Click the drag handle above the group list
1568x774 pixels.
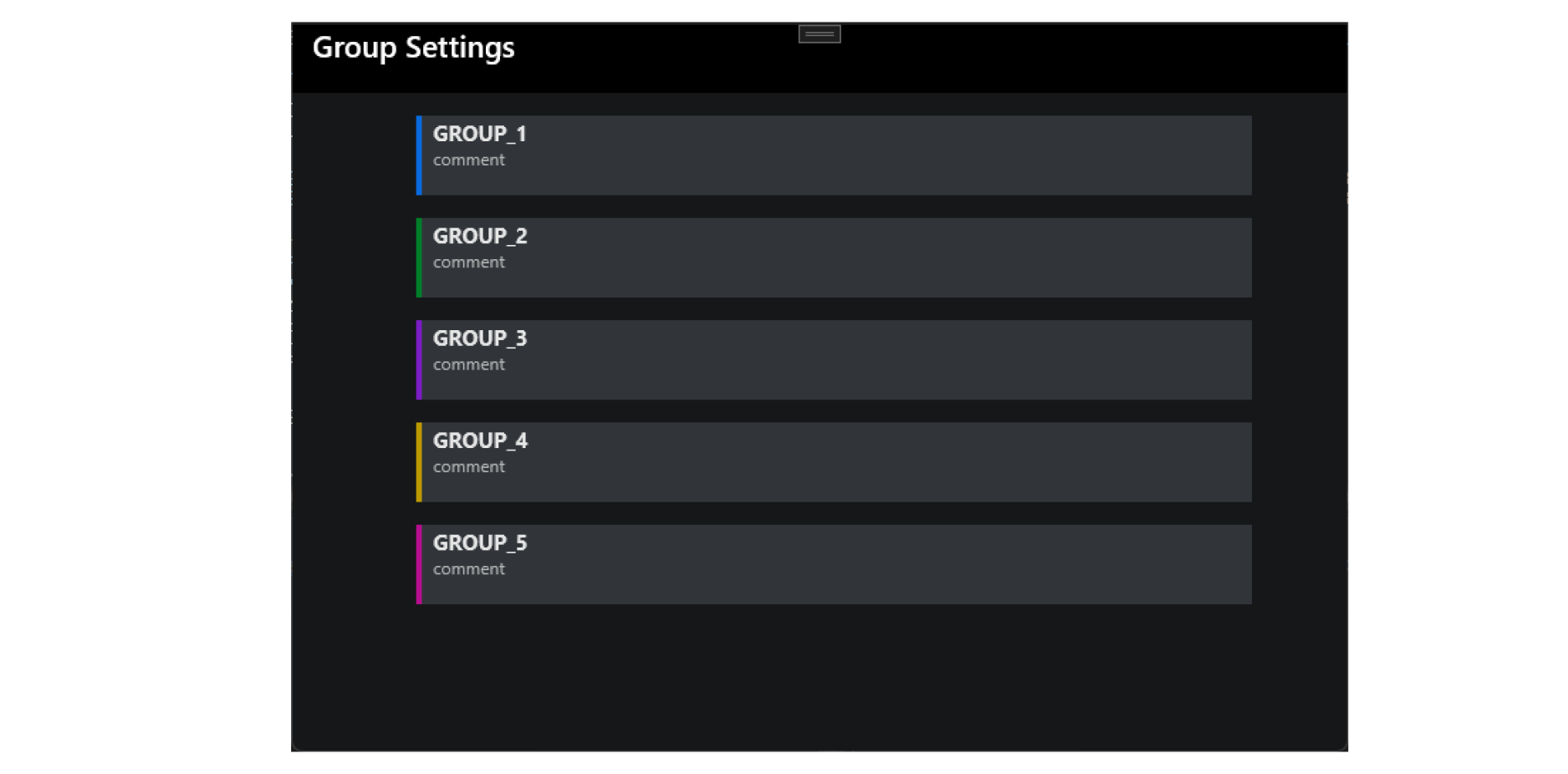click(819, 34)
